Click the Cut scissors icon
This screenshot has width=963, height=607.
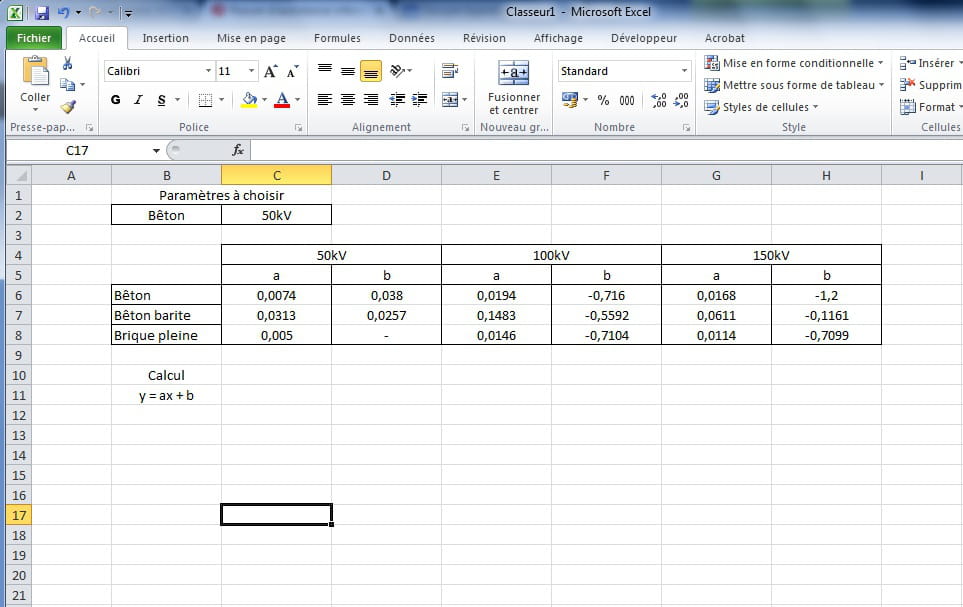click(x=68, y=63)
